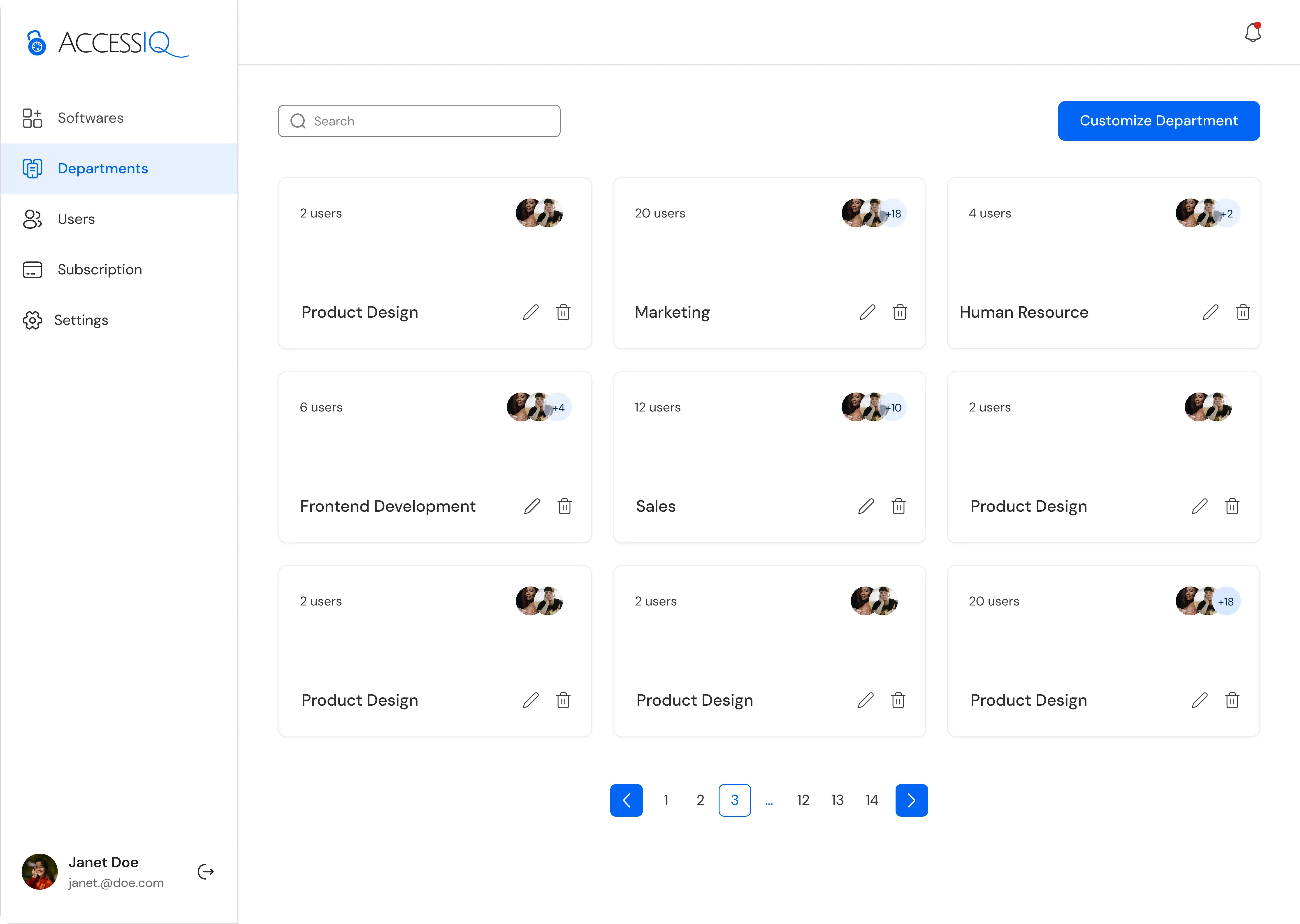Open the Subscription page
This screenshot has width=1300, height=924.
click(100, 270)
